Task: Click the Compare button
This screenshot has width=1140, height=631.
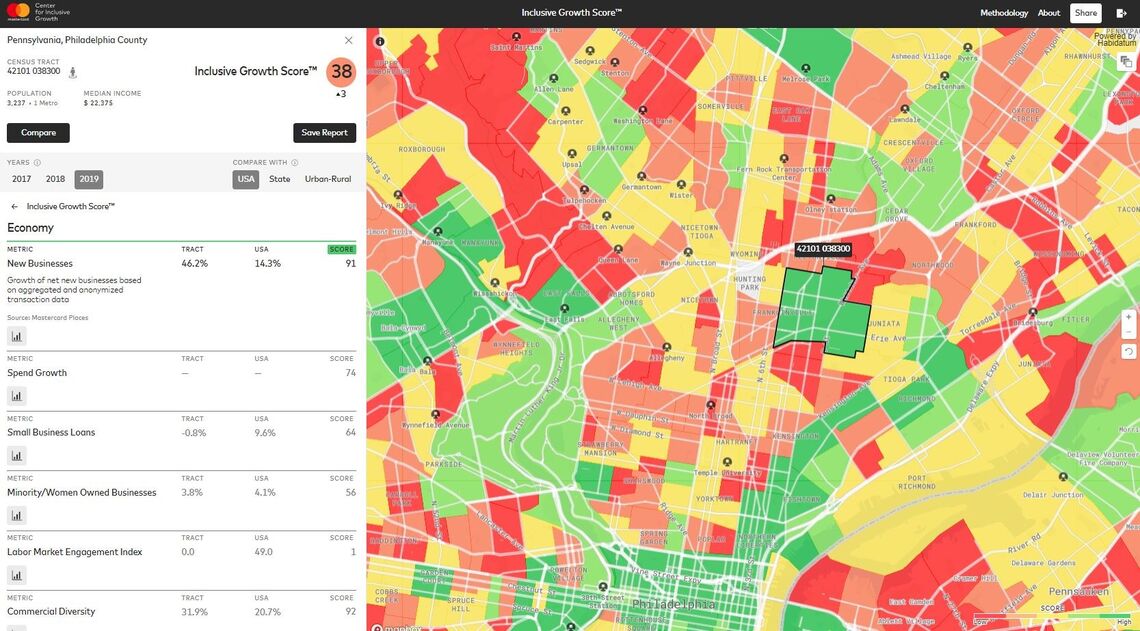Action: point(39,133)
